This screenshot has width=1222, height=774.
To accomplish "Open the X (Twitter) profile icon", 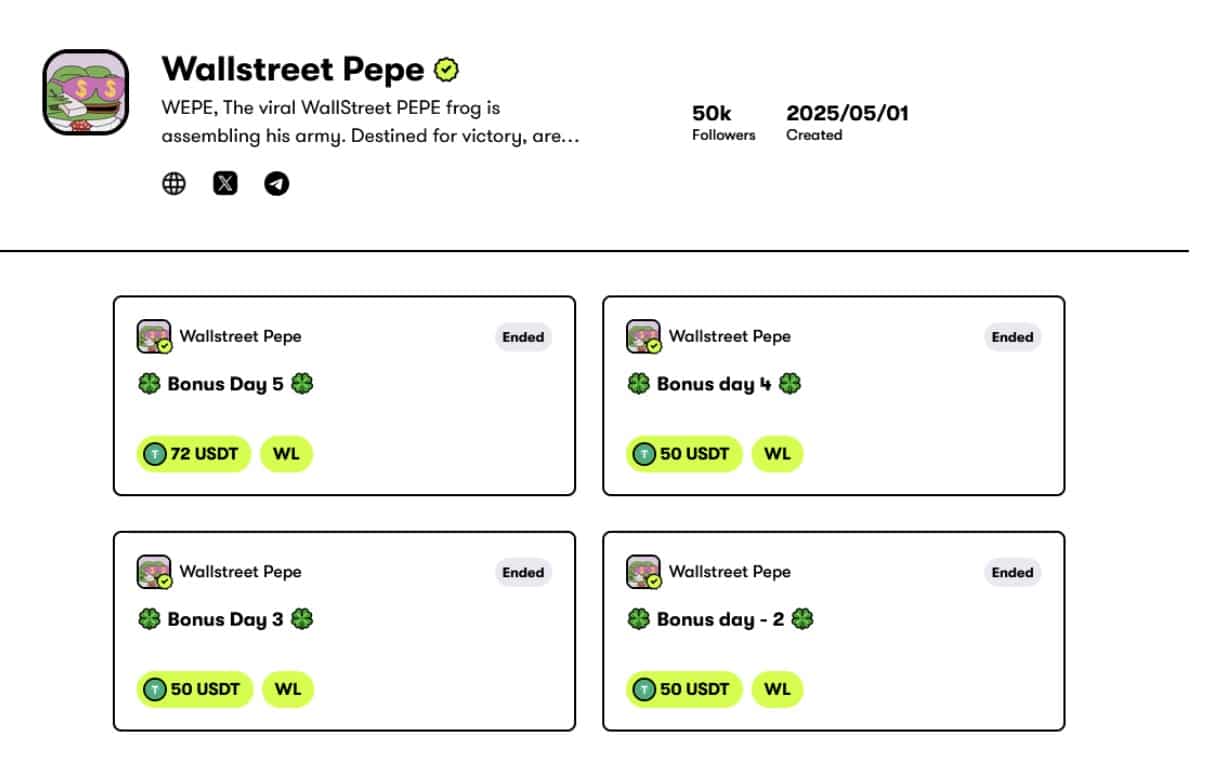I will tap(225, 184).
